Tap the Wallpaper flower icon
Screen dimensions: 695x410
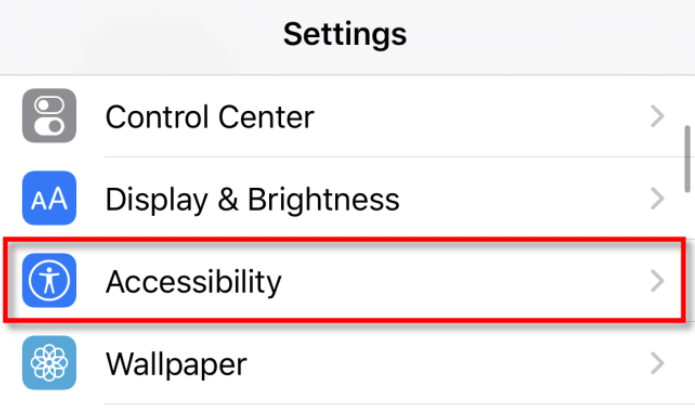(x=49, y=363)
